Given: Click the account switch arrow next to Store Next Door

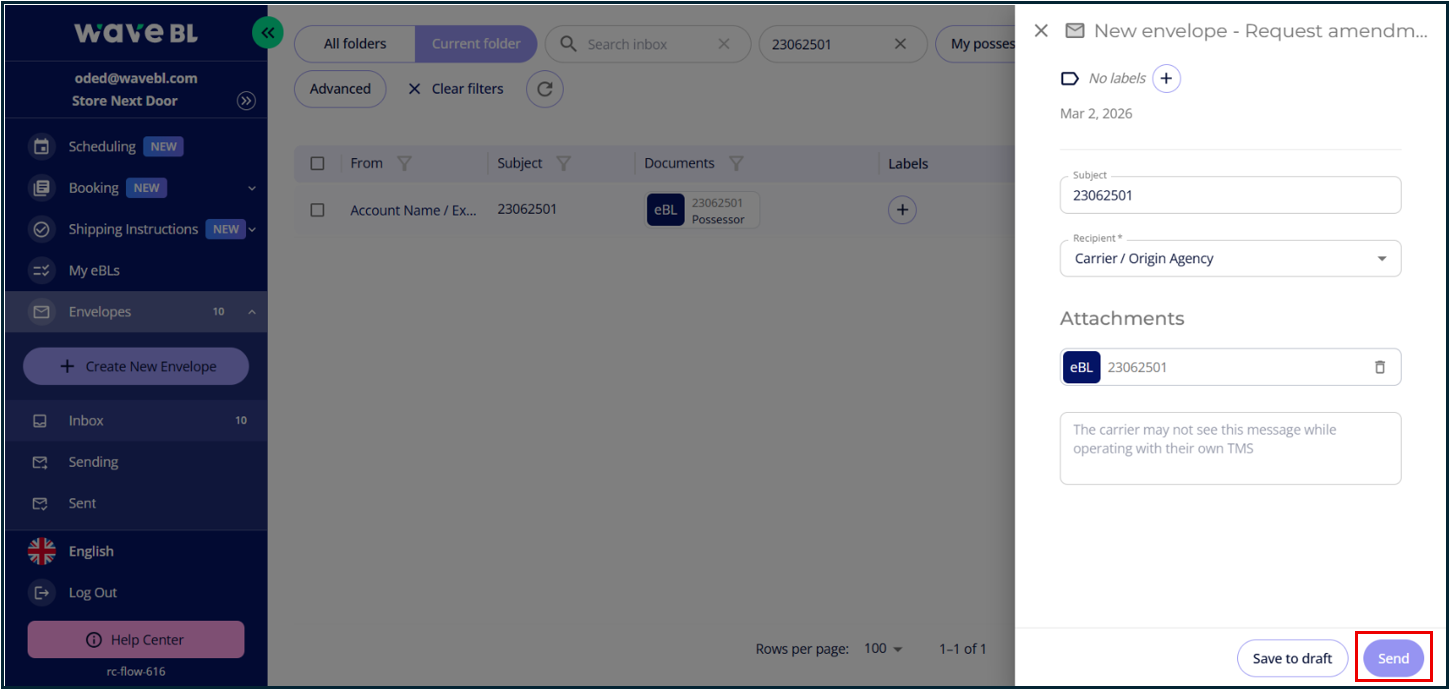Looking at the screenshot, I should pos(246,101).
